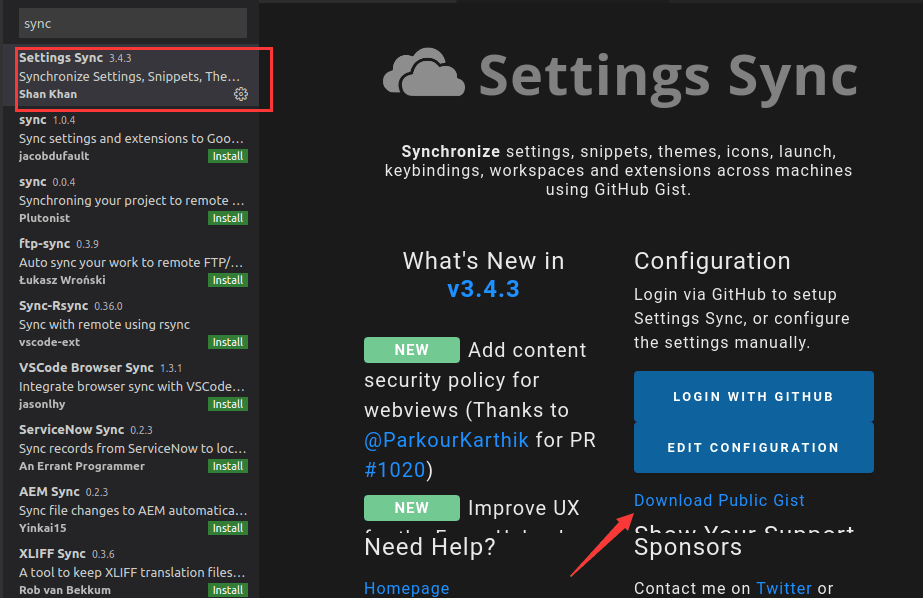The width and height of the screenshot is (923, 598).
Task: Click the "Sync with remote using rsync" description
Action: tap(104, 324)
